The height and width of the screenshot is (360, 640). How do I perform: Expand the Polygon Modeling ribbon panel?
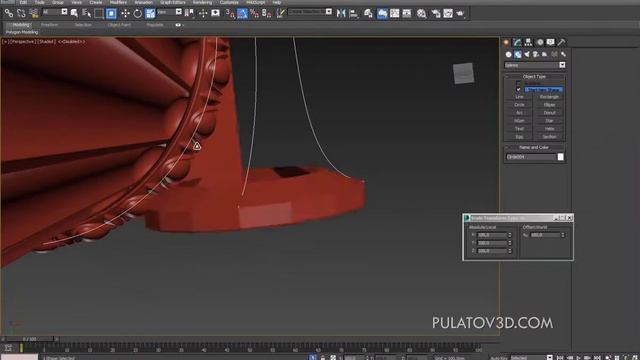click(x=22, y=32)
